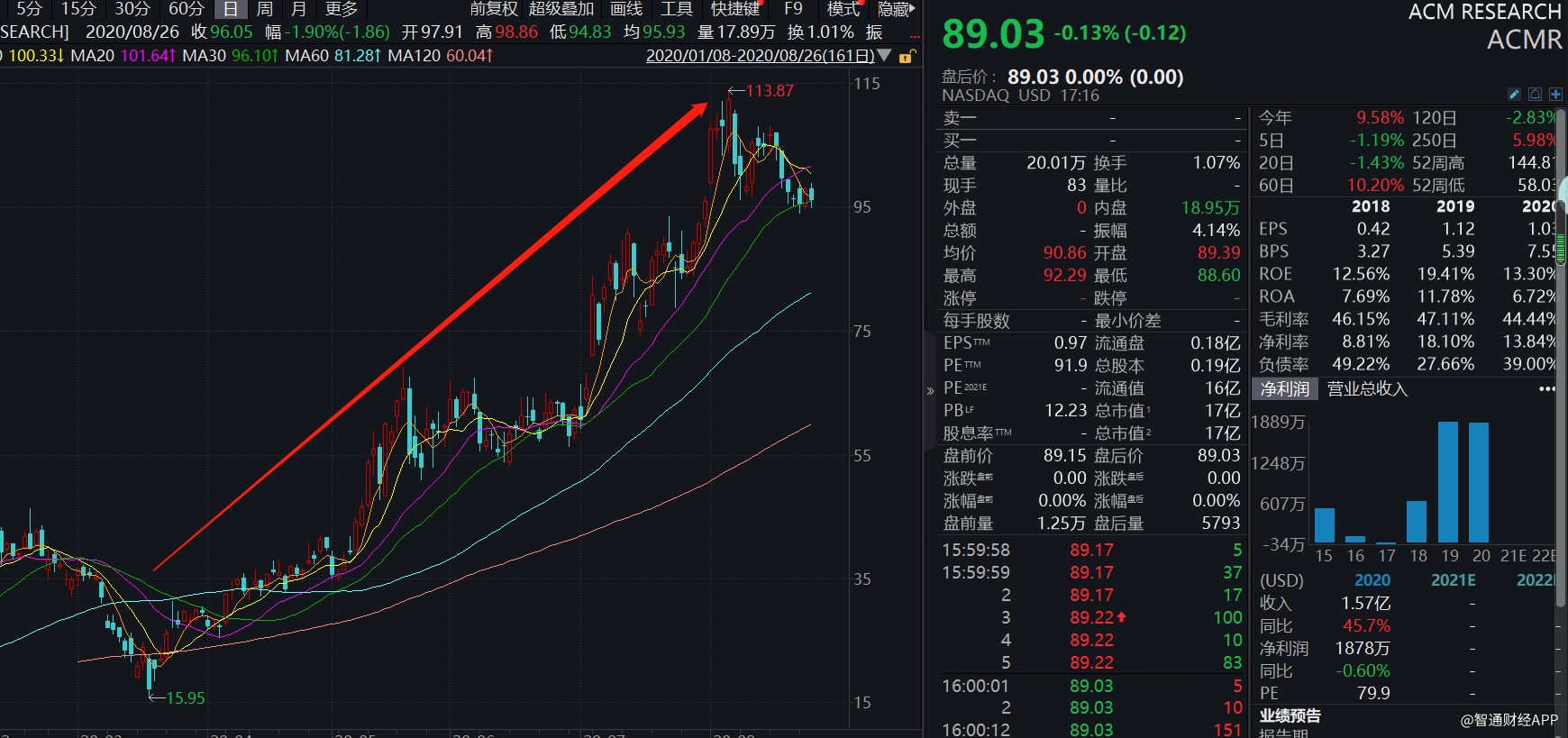The width and height of the screenshot is (1568, 738).
Task: Click the large 89.03 last price
Action: click(993, 35)
